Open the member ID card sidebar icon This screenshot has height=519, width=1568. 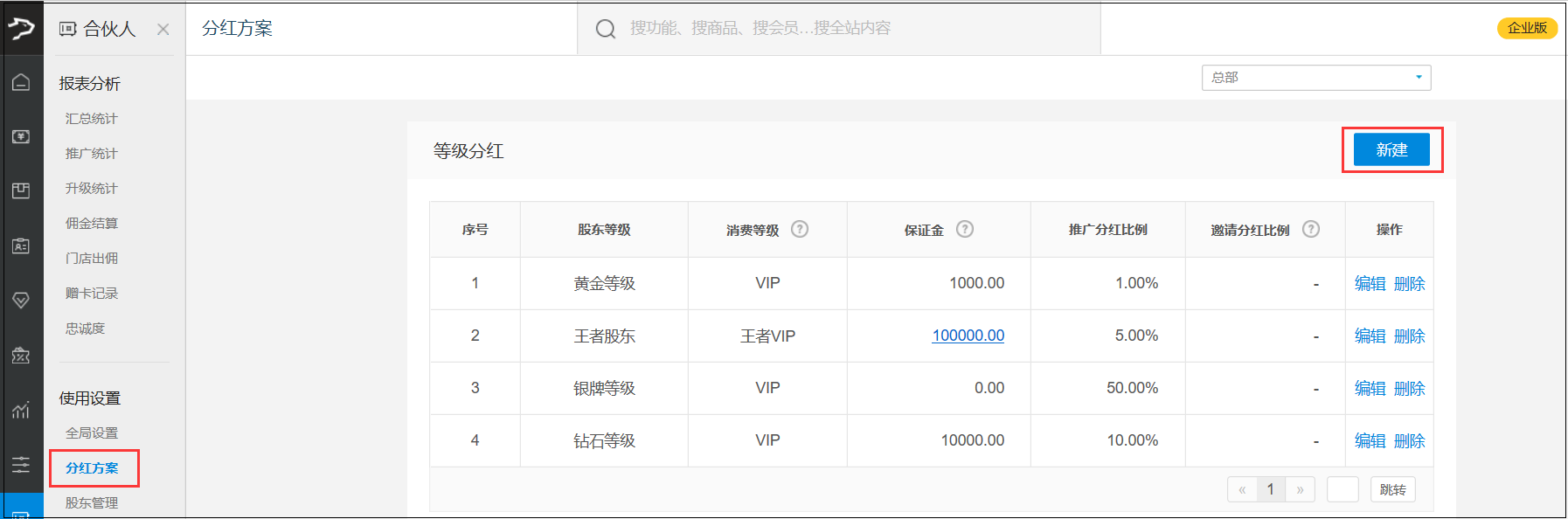pyautogui.click(x=21, y=246)
